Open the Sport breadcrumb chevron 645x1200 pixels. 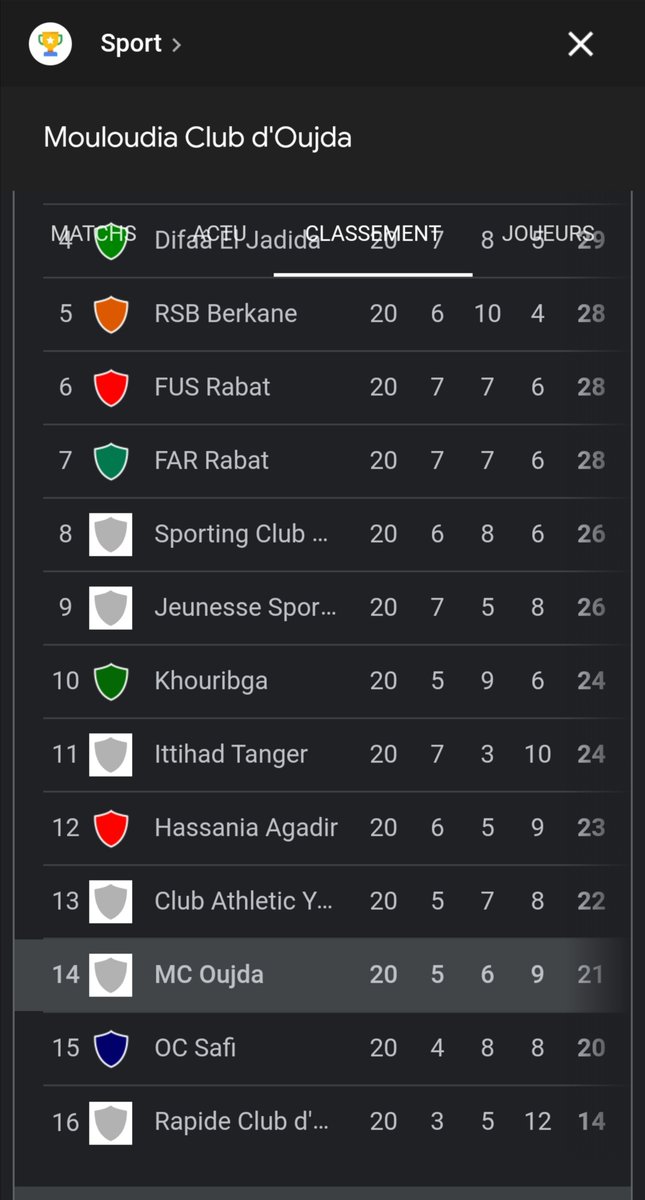pyautogui.click(x=176, y=45)
